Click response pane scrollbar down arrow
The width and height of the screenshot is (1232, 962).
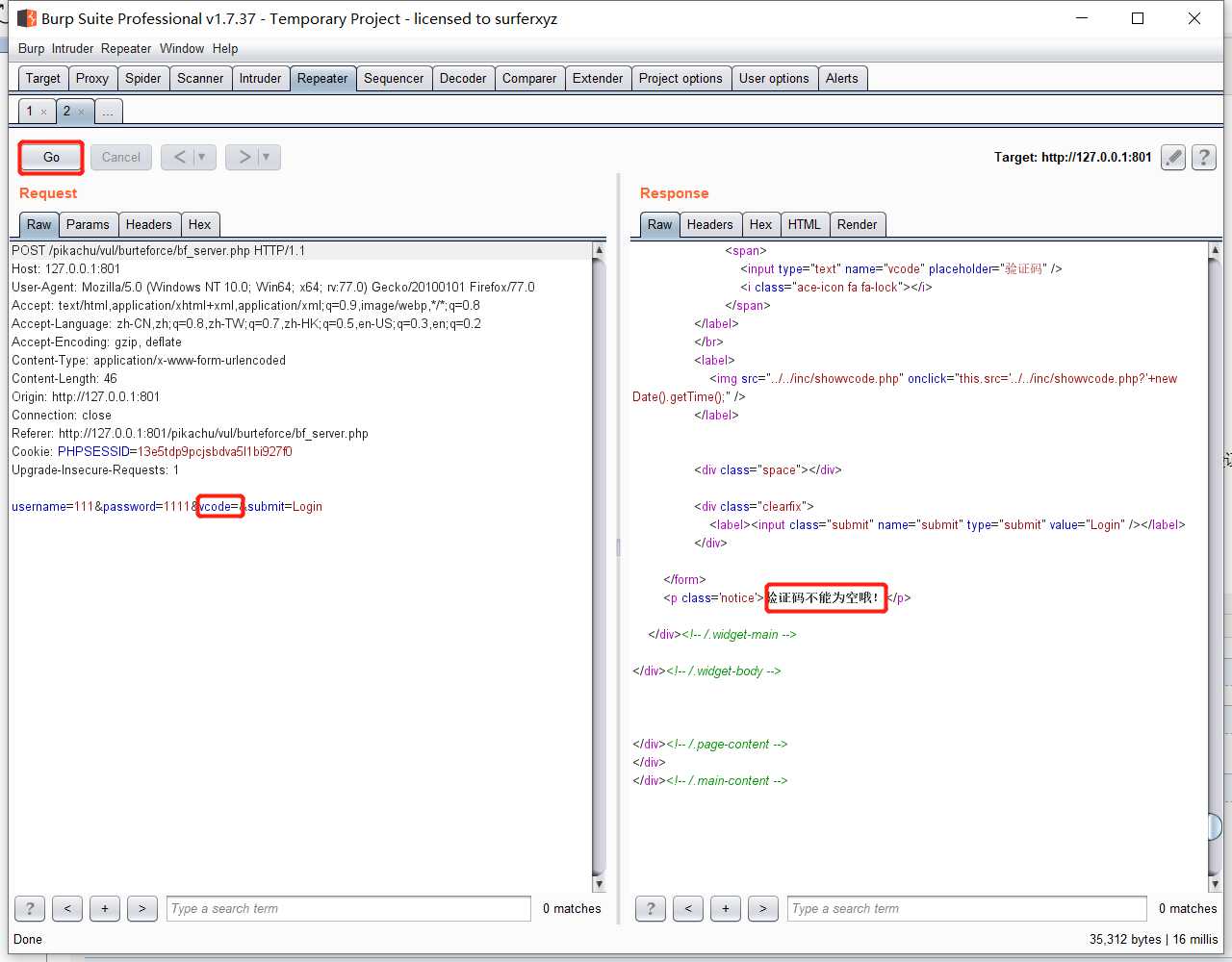click(x=1215, y=883)
